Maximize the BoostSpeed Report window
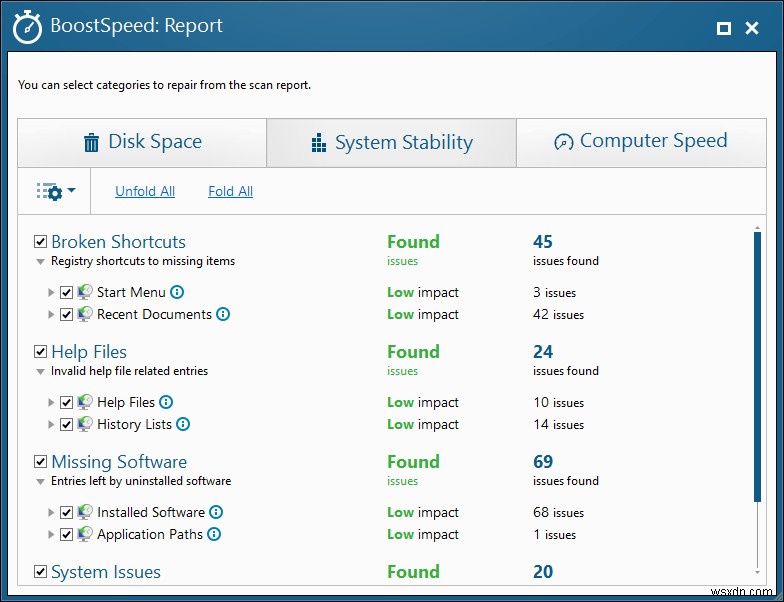This screenshot has height=602, width=784. (724, 28)
